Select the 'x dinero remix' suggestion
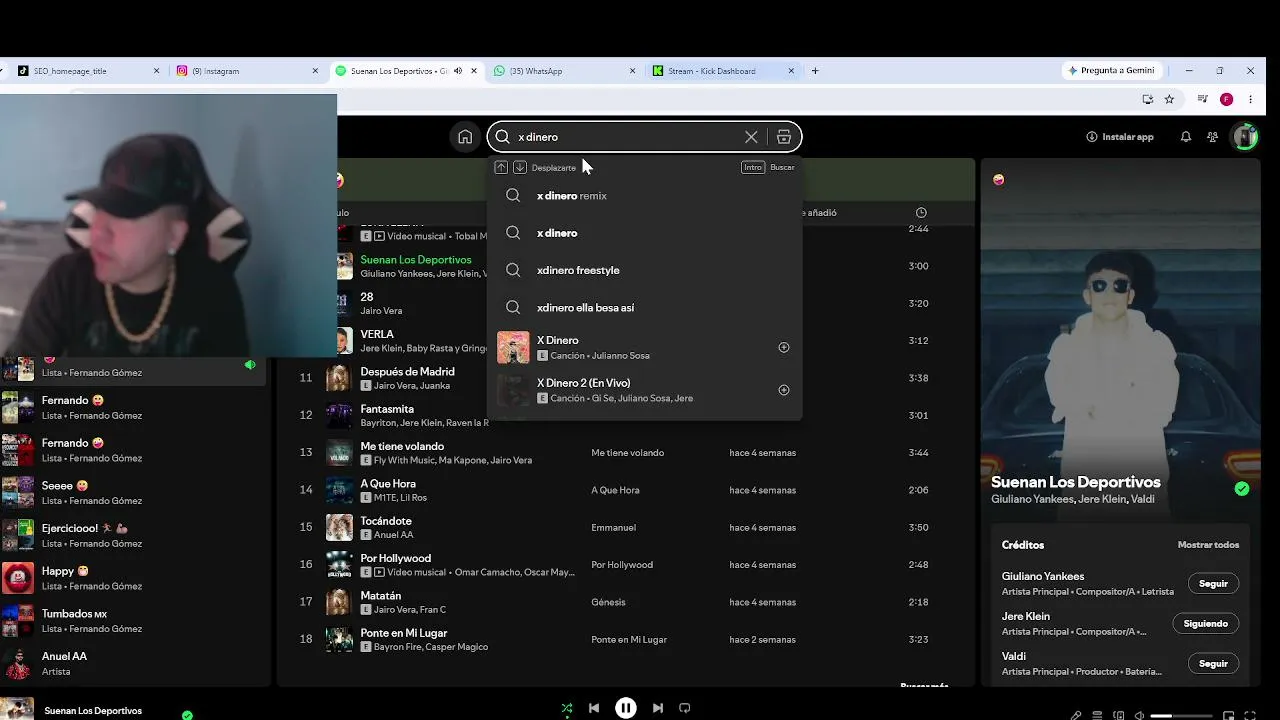Viewport: 1280px width, 720px height. [x=644, y=196]
